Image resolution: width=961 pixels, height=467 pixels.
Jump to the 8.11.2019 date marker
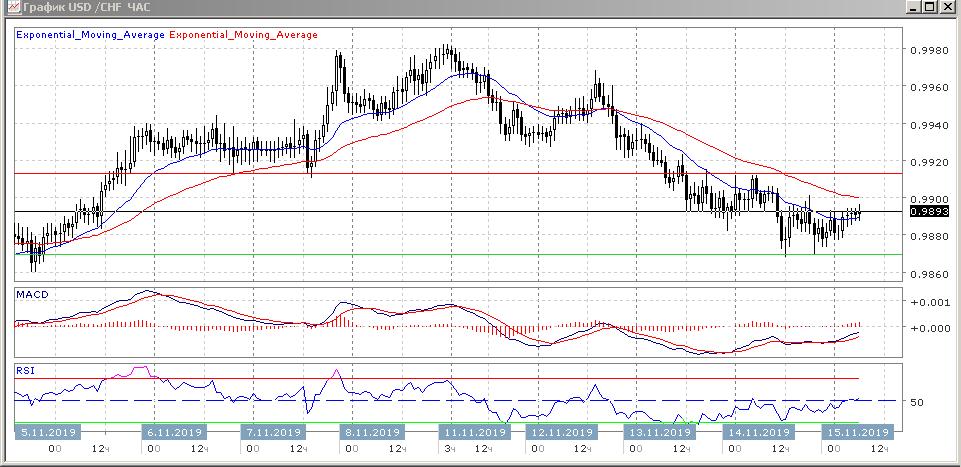(x=371, y=433)
